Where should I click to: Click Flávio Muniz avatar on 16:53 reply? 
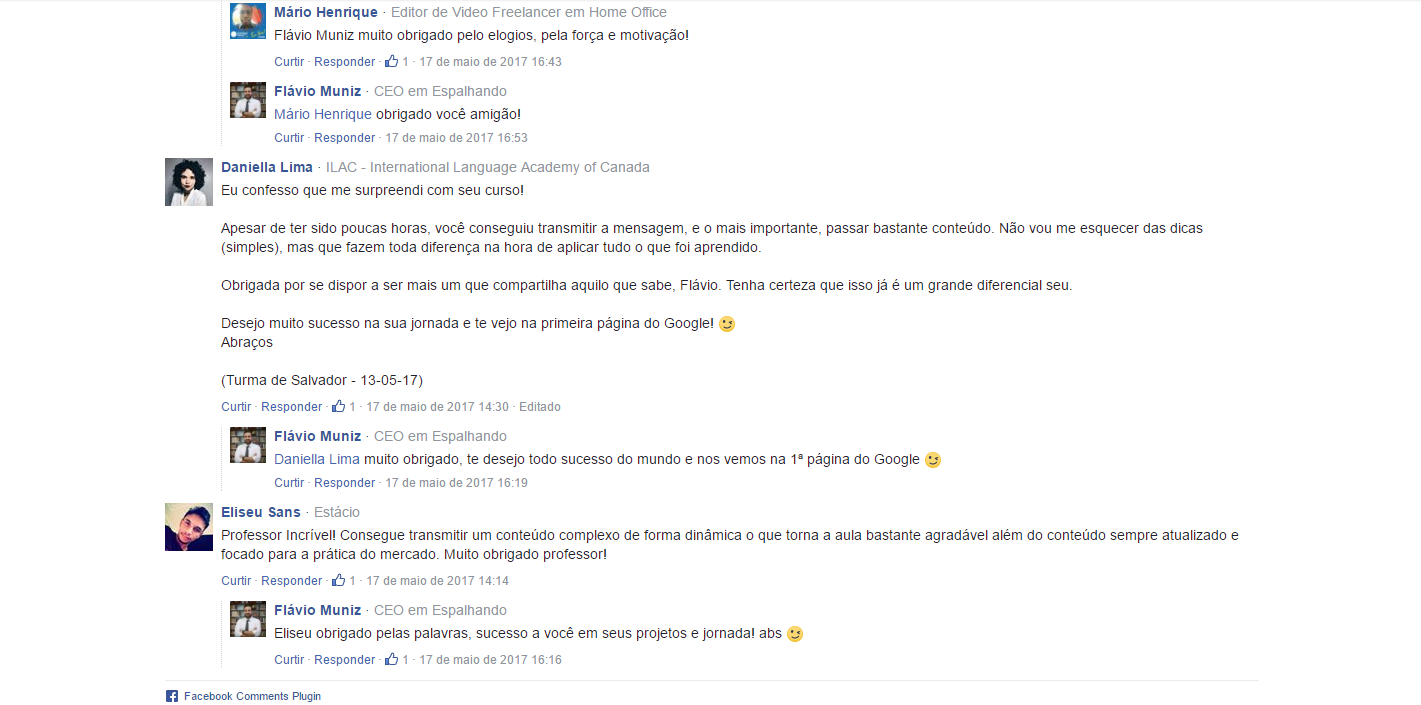pos(248,100)
